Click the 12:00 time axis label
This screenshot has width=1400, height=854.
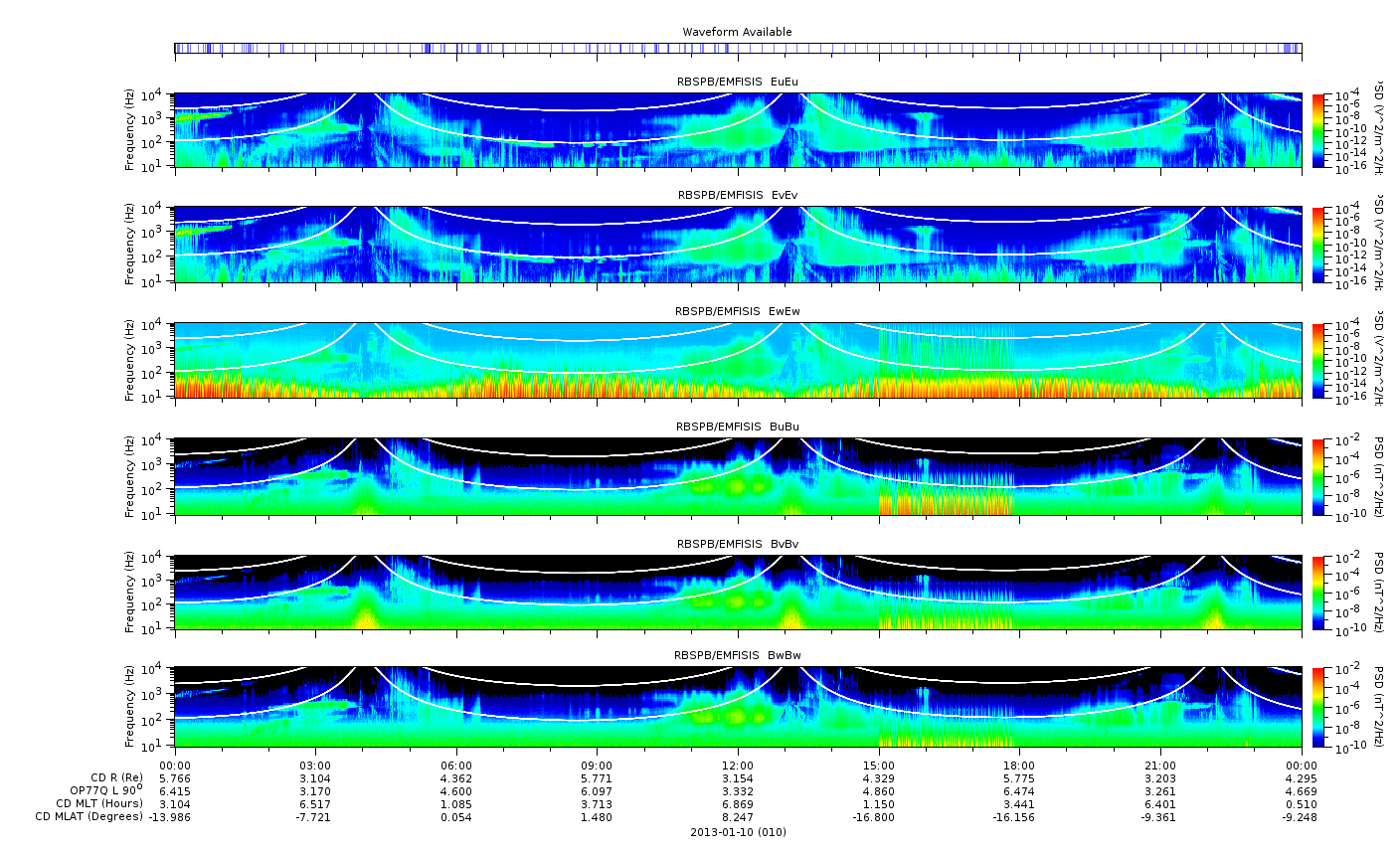coord(737,765)
